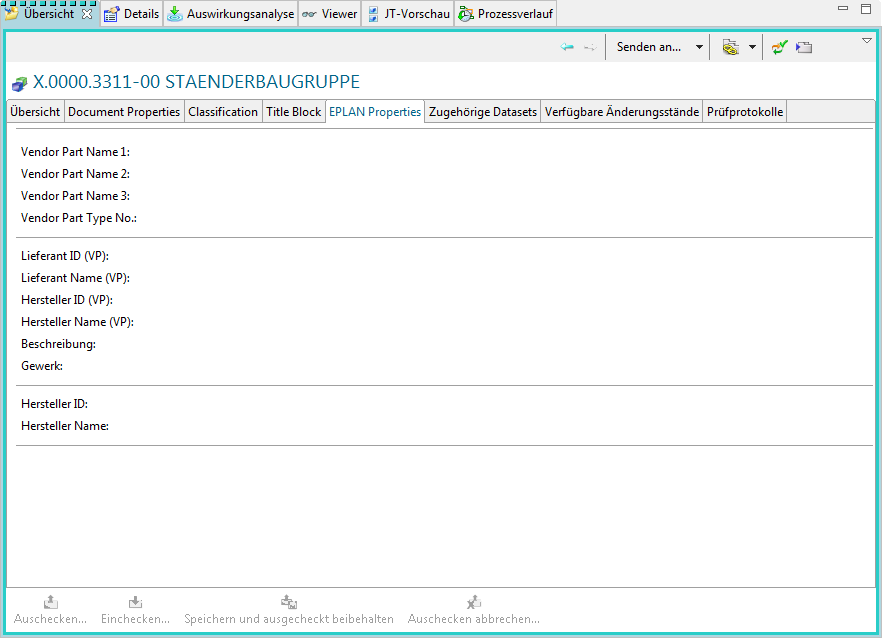The height and width of the screenshot is (638, 882).
Task: Click the Auschecken icon in bottom bar
Action: click(50, 602)
